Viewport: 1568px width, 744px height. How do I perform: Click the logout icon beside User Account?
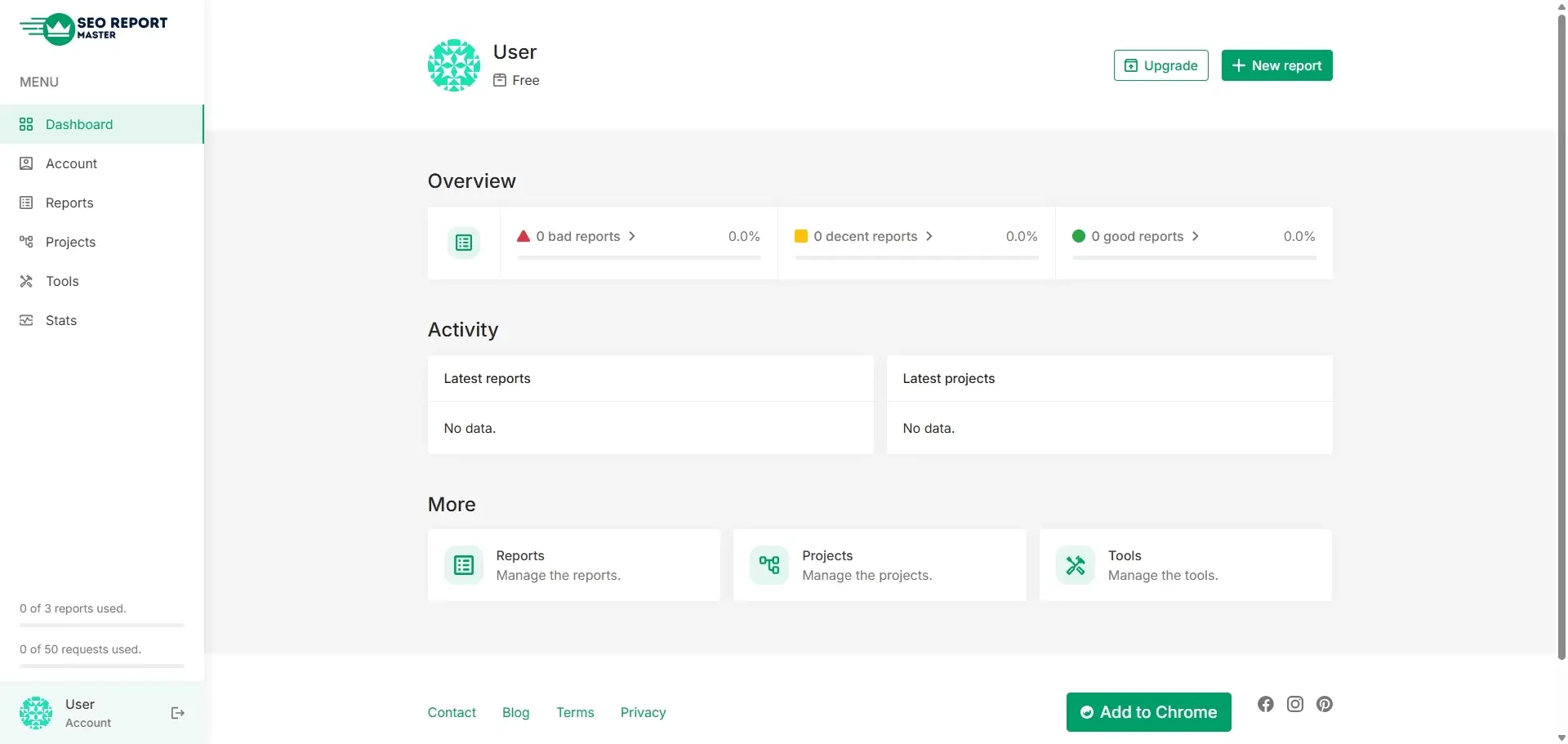[177, 713]
